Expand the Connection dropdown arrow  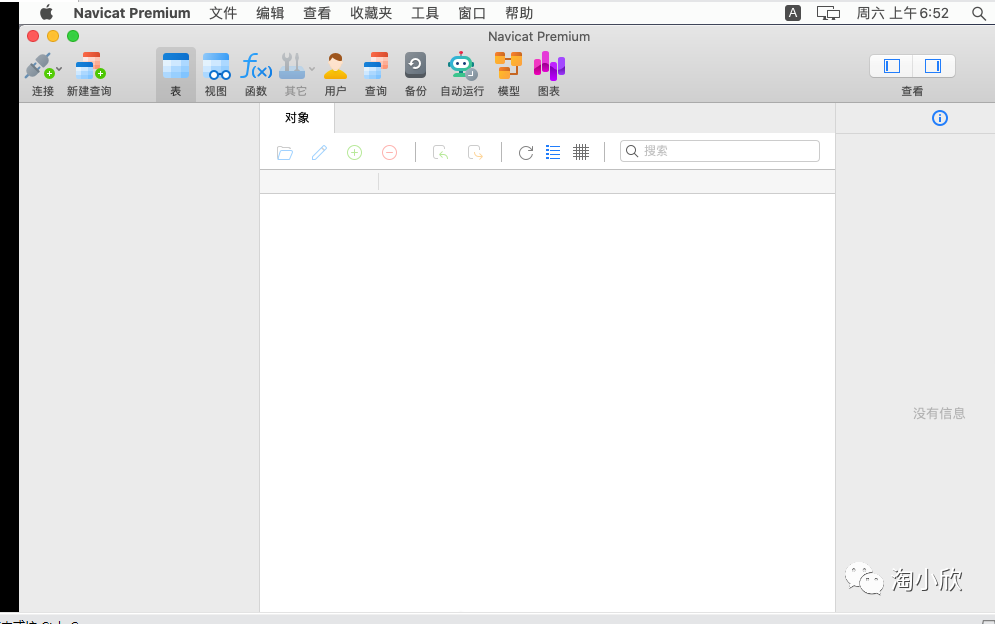click(59, 69)
